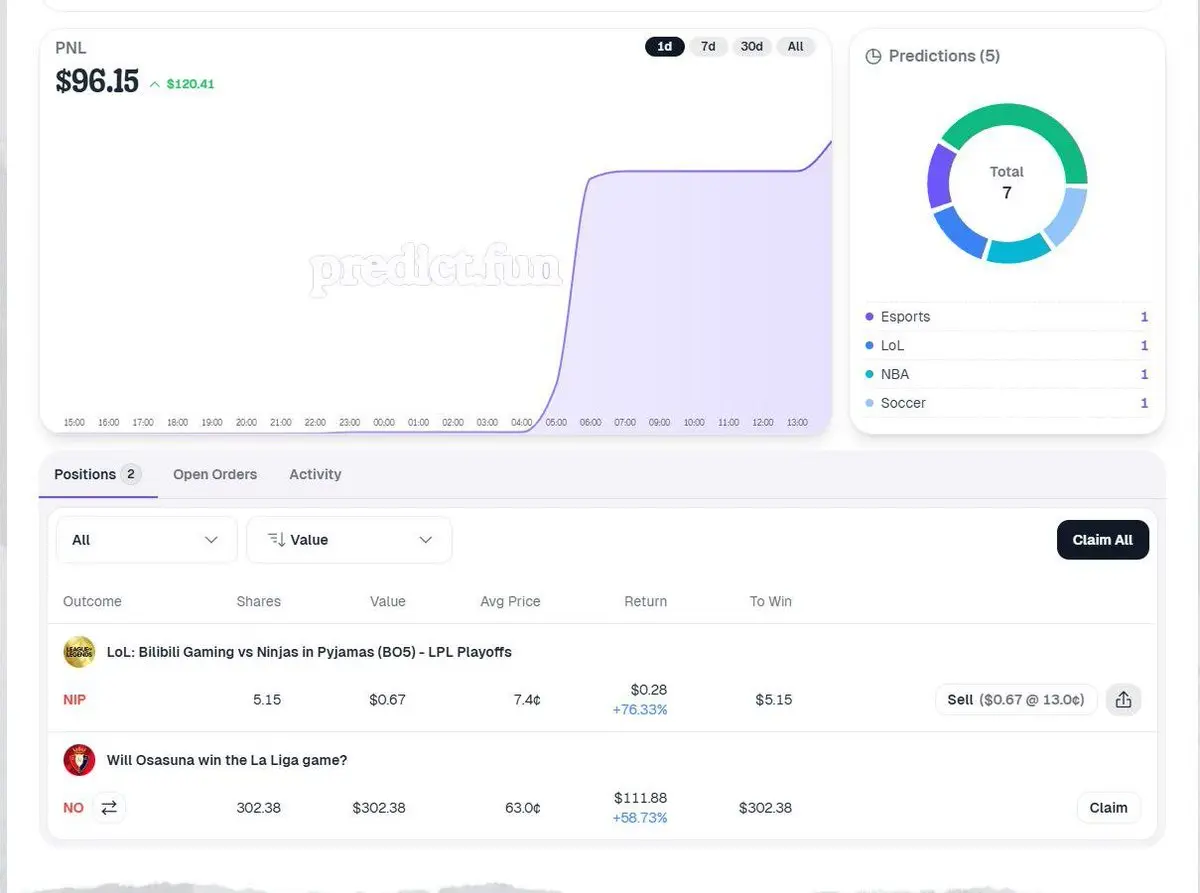Click the Outcome column header
Screen dimensions: 1200x893
point(92,602)
